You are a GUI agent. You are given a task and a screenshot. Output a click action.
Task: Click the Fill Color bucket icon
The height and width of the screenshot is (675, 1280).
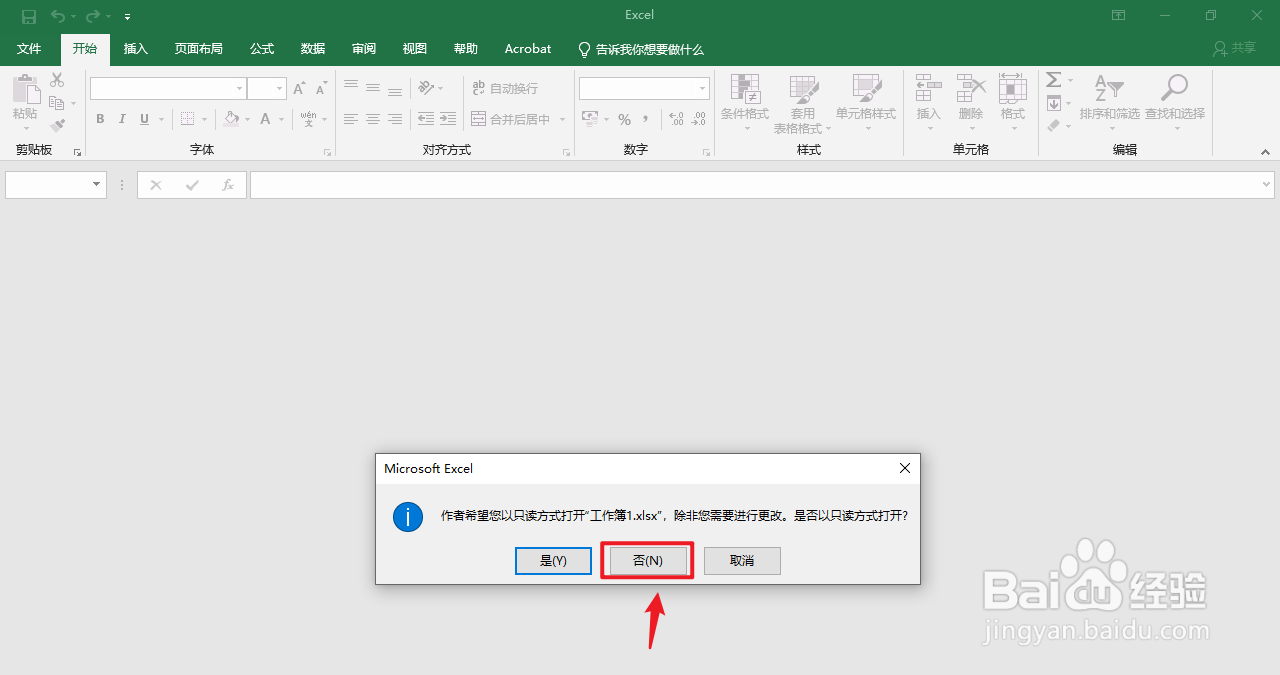coord(232,119)
